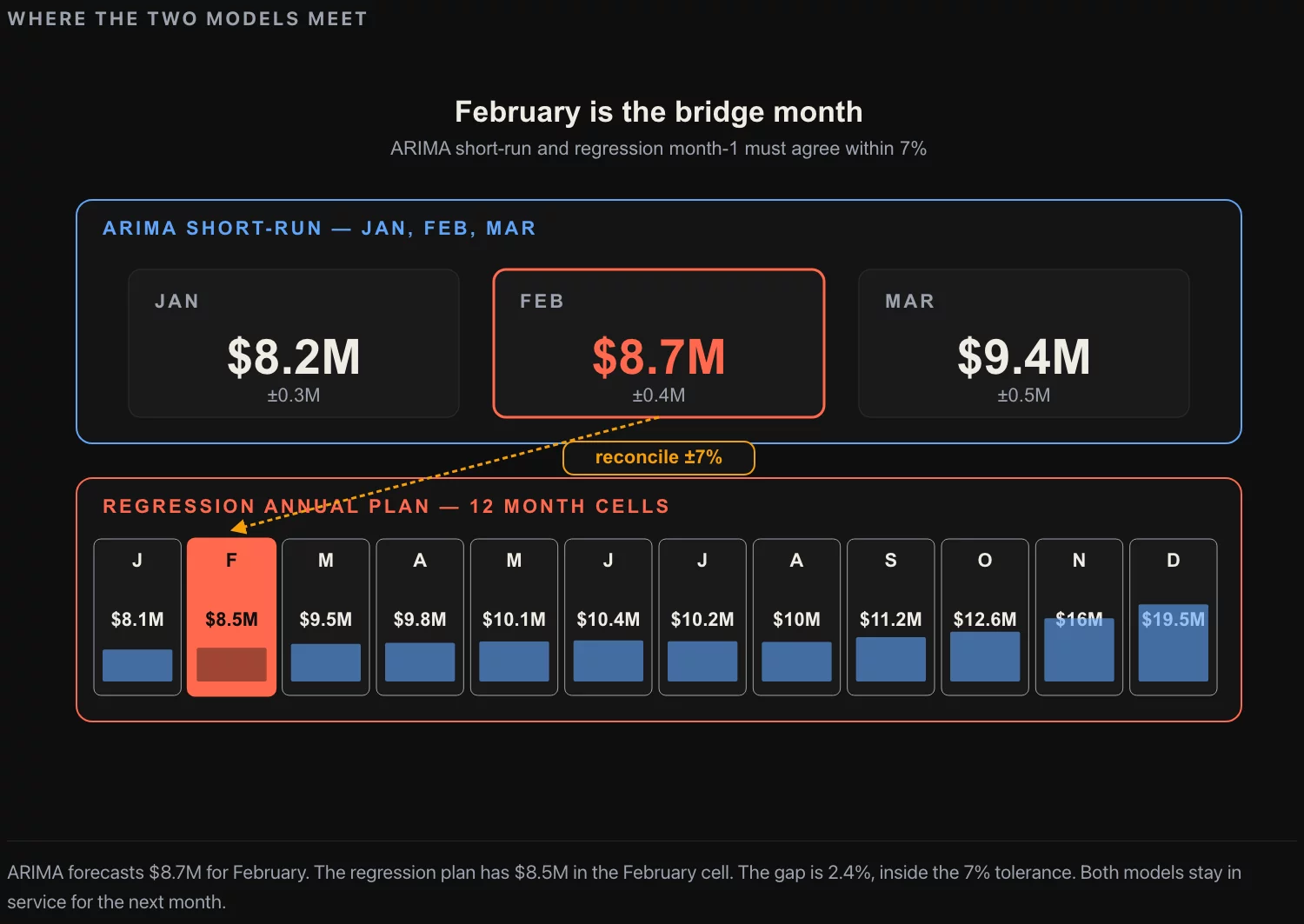Select the November $16M month cell
Image resolution: width=1304 pixels, height=924 pixels.
[1079, 617]
